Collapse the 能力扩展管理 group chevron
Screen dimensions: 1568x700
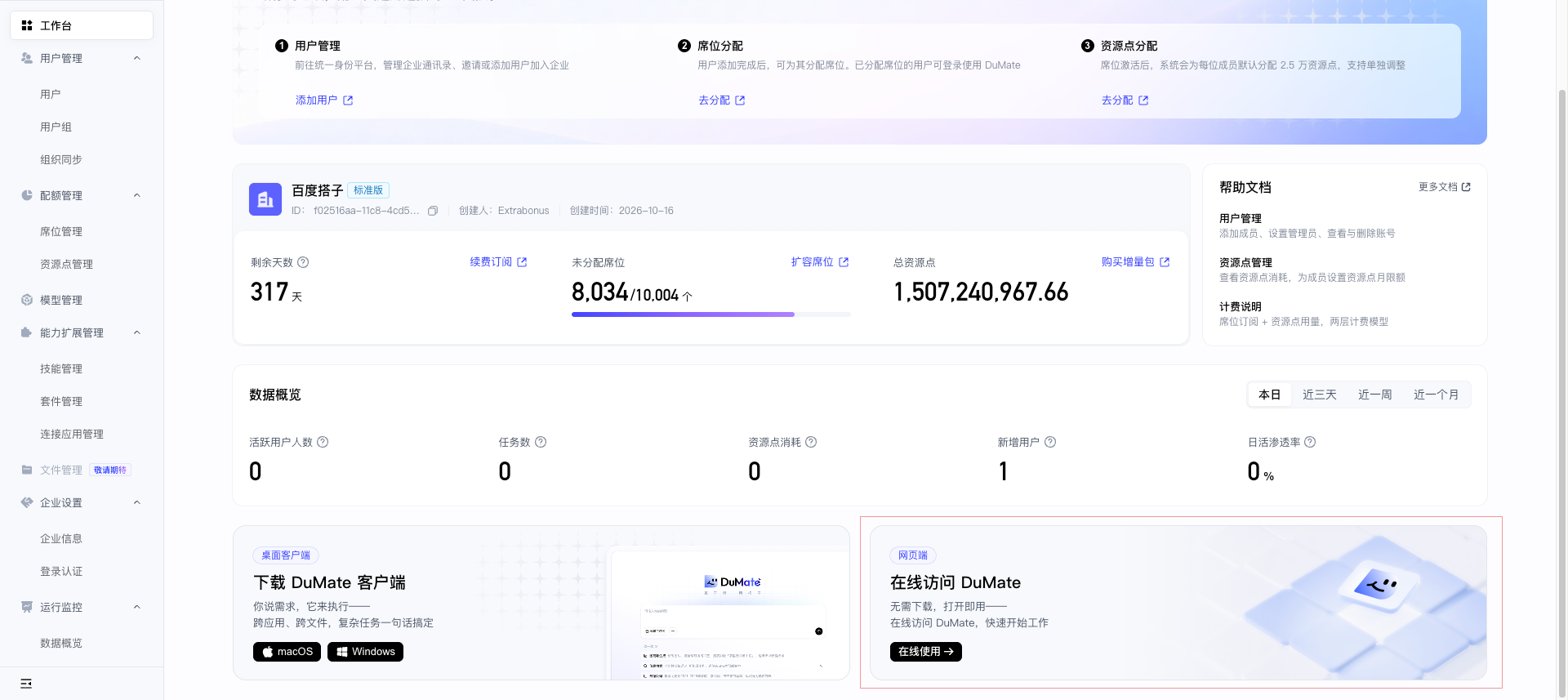[x=137, y=332]
